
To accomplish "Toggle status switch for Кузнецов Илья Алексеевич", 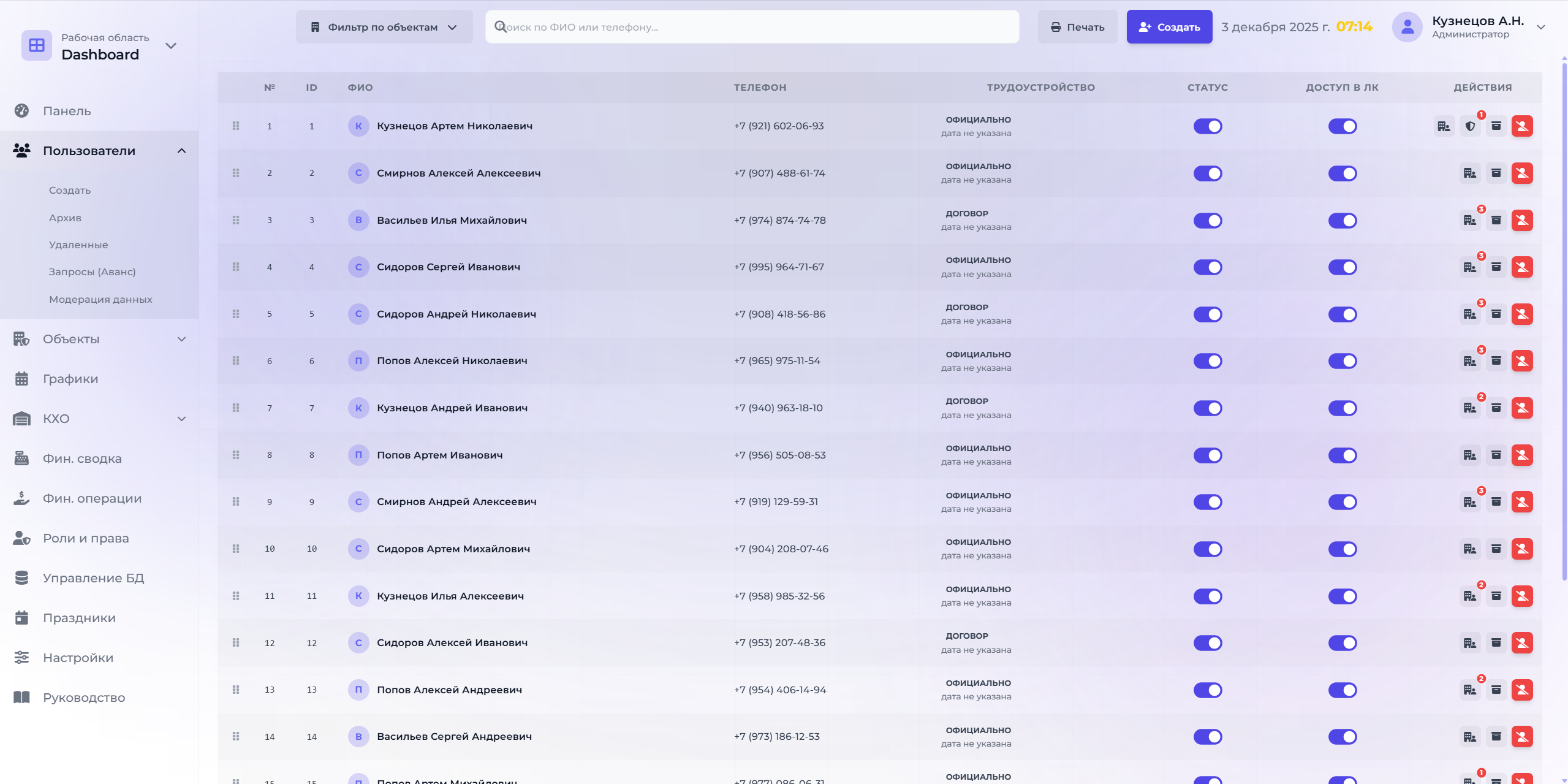I will tap(1207, 596).
